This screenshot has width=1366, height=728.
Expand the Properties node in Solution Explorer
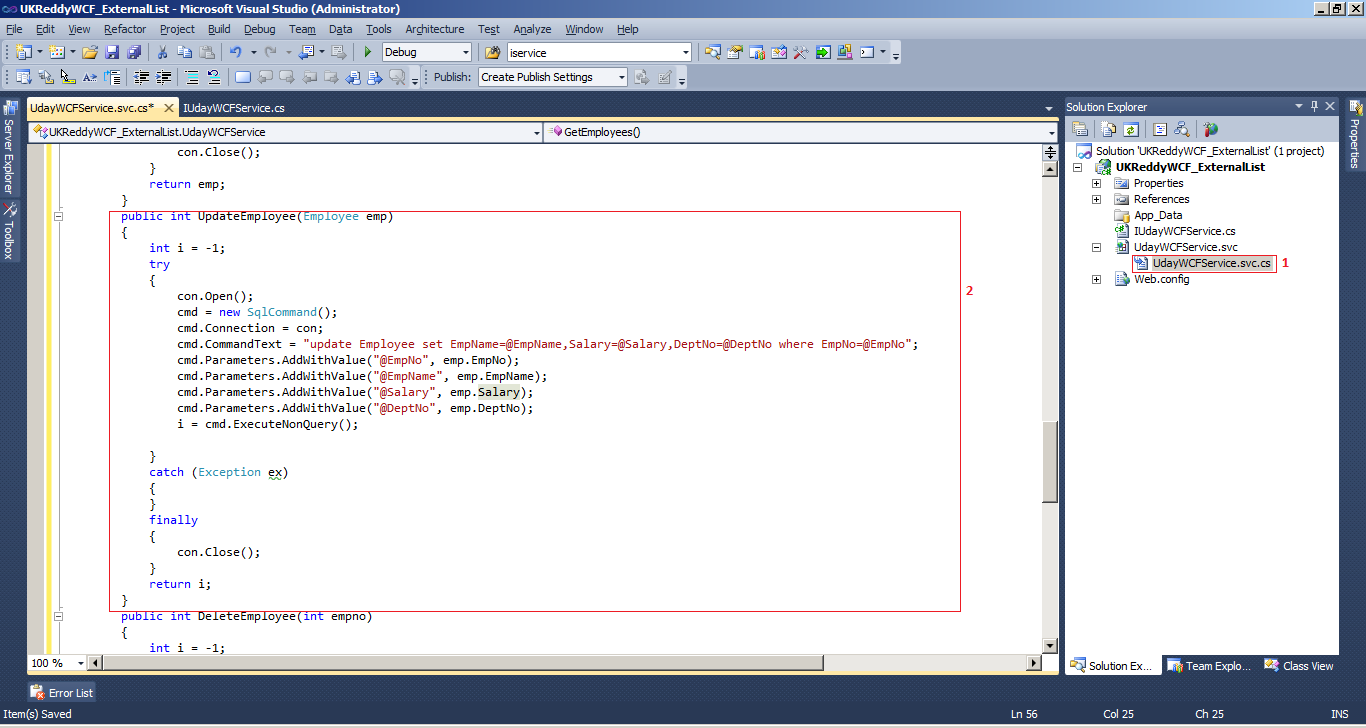pyautogui.click(x=1096, y=183)
